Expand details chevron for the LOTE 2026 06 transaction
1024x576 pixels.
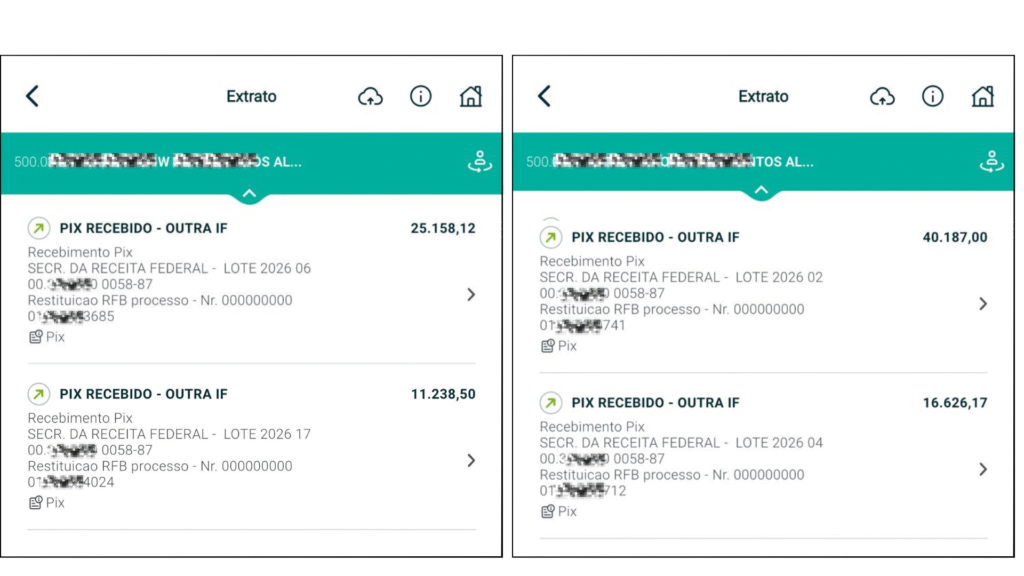pos(471,295)
